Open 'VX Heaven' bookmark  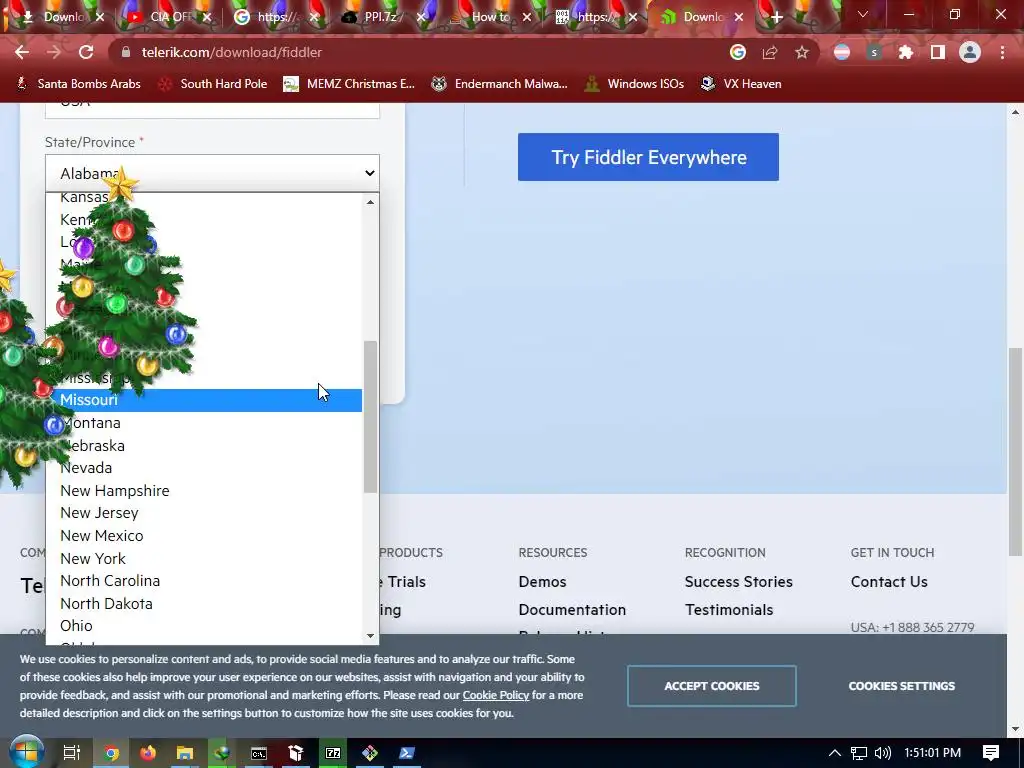tap(741, 84)
